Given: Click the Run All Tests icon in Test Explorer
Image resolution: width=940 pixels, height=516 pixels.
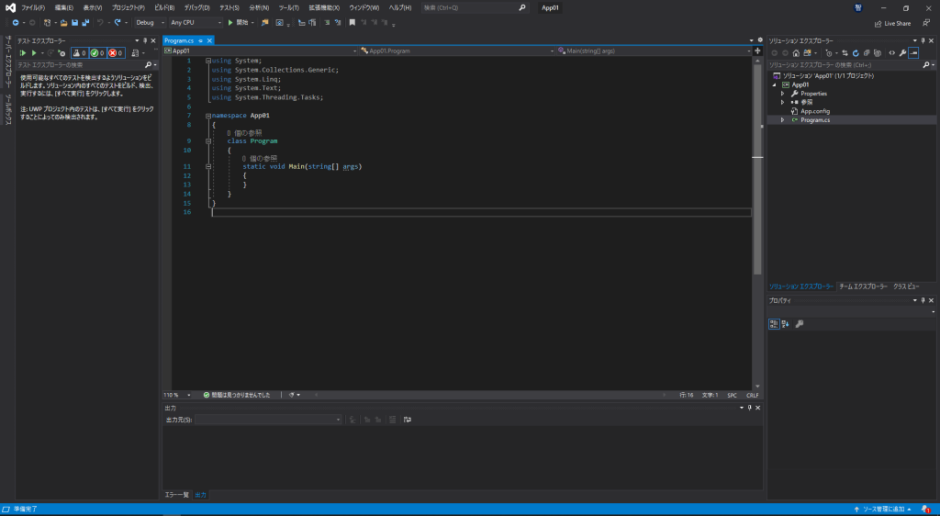Looking at the screenshot, I should pos(23,53).
